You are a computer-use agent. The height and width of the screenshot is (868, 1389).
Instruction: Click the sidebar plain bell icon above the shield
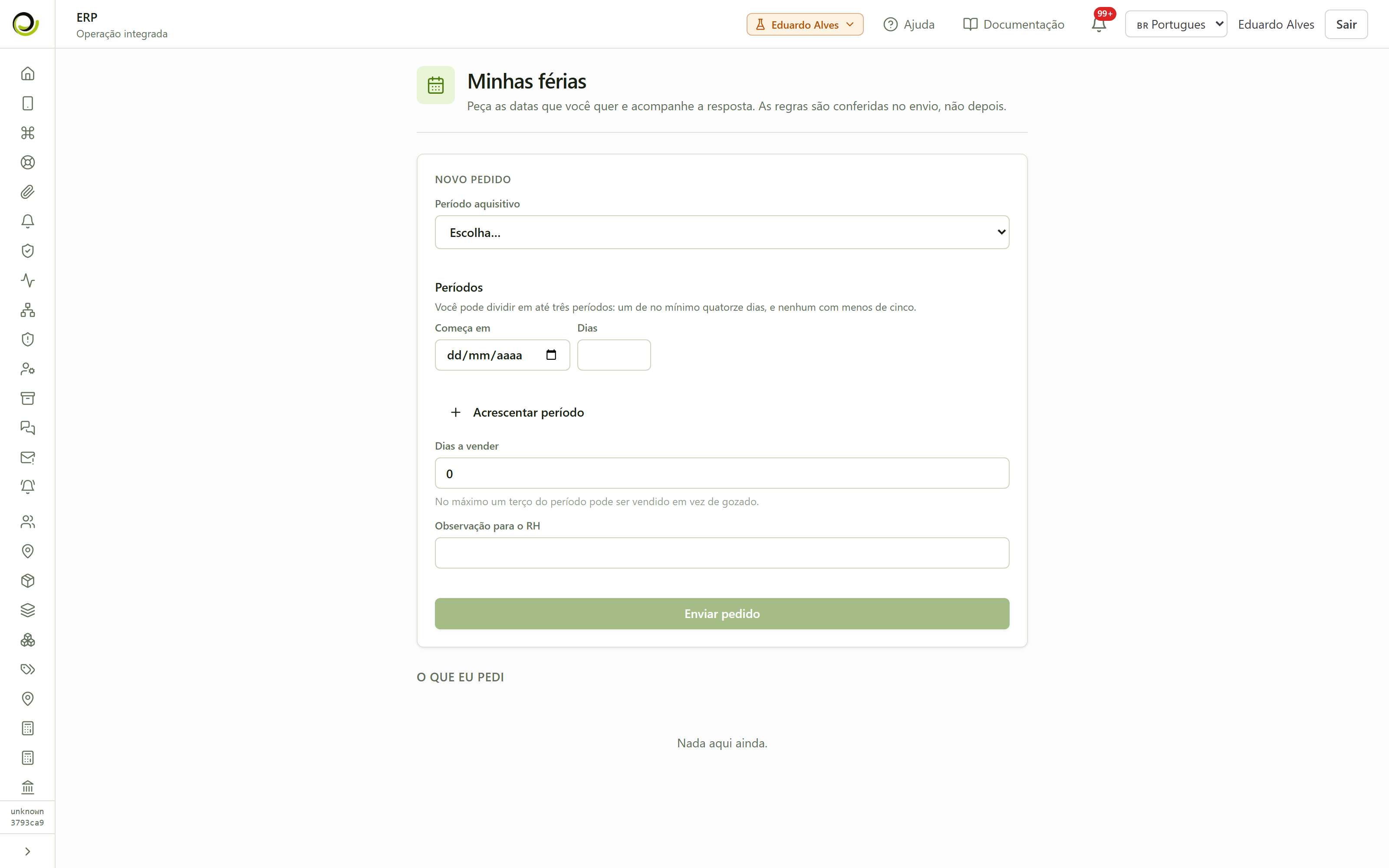(x=27, y=222)
